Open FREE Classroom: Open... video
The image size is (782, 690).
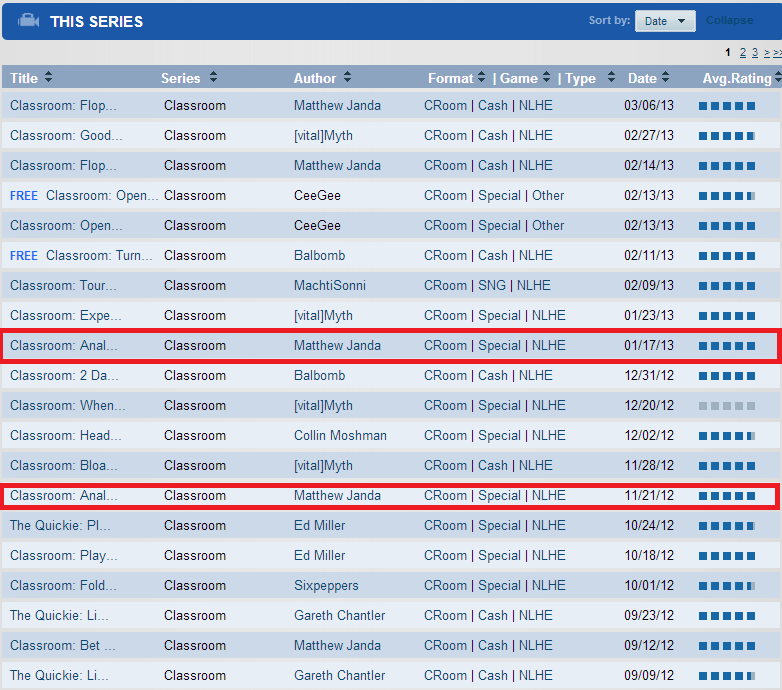(x=102, y=195)
